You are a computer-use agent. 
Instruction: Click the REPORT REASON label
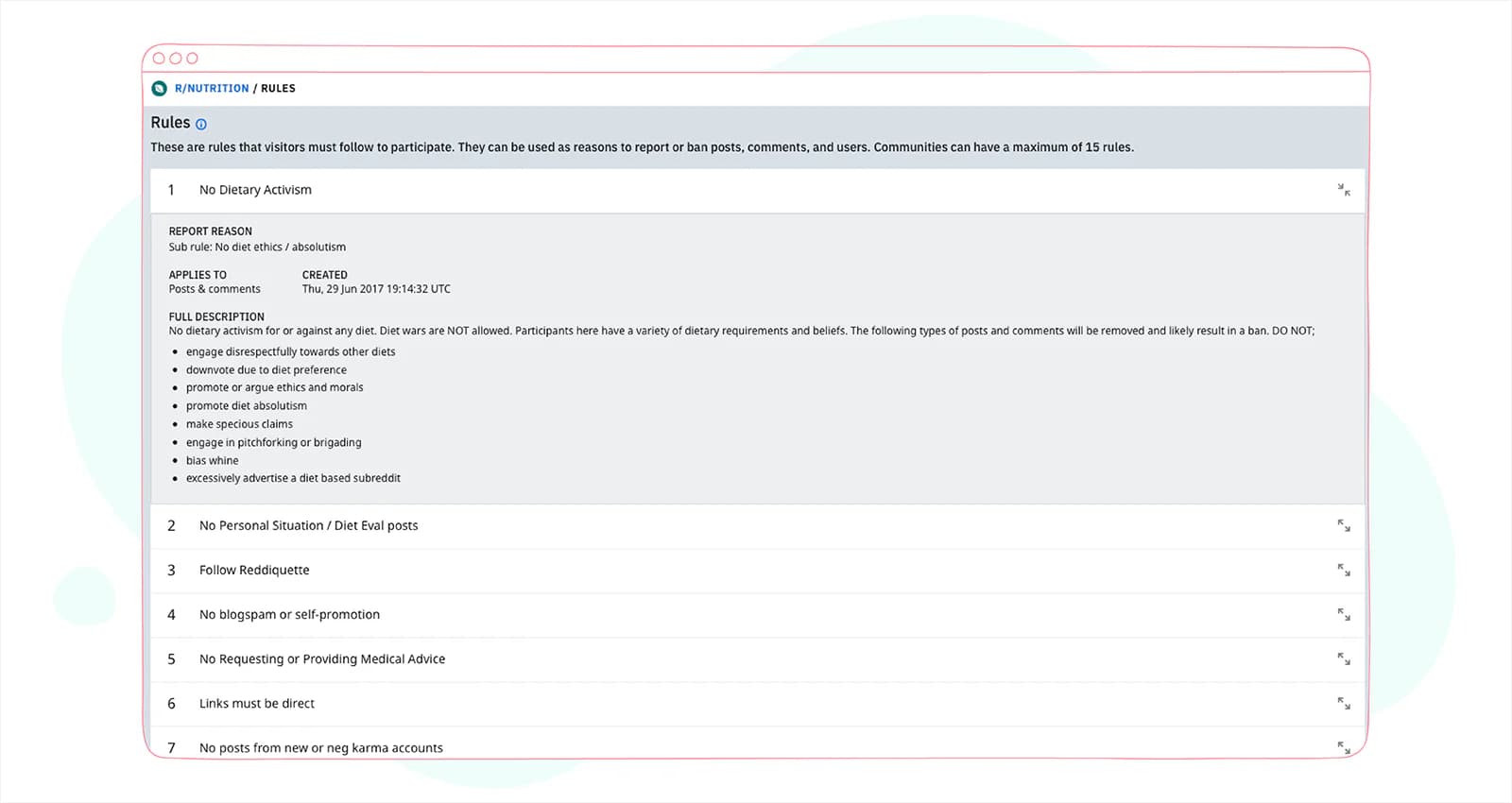click(211, 231)
